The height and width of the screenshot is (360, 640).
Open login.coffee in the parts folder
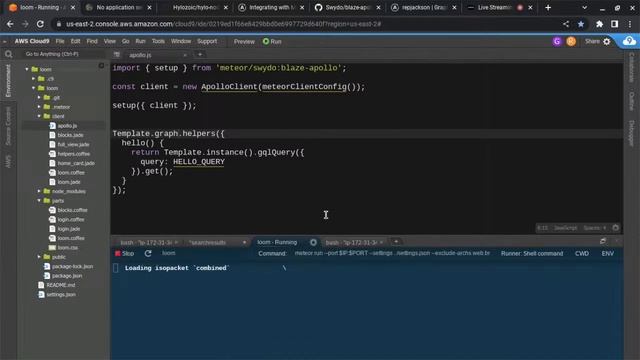[x=71, y=220]
